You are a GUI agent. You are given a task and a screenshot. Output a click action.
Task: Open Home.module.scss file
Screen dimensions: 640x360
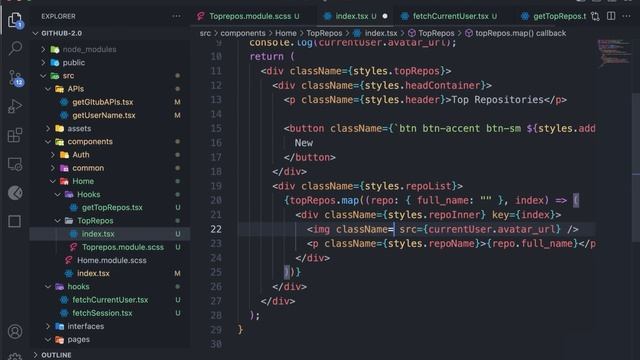111,260
